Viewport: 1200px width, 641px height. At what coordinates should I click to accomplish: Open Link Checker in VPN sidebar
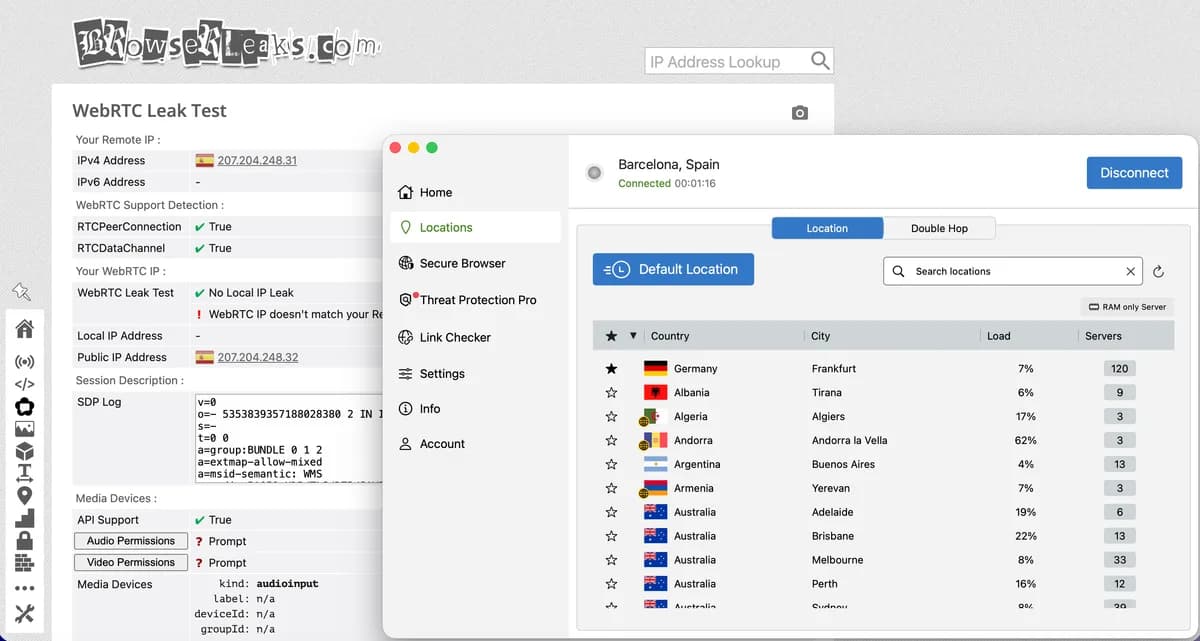[476, 337]
